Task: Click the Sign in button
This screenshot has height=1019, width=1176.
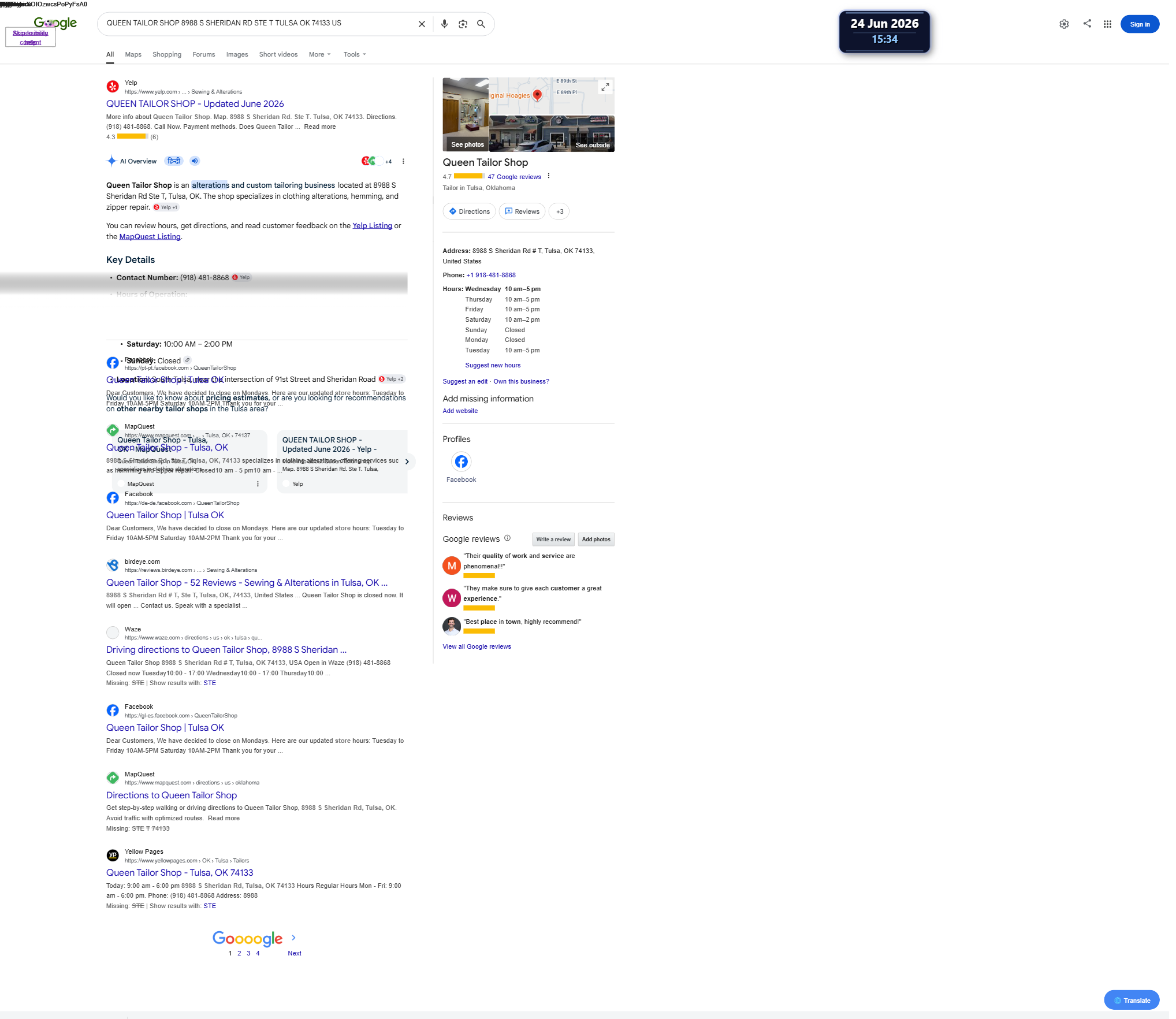Action: tap(1140, 24)
